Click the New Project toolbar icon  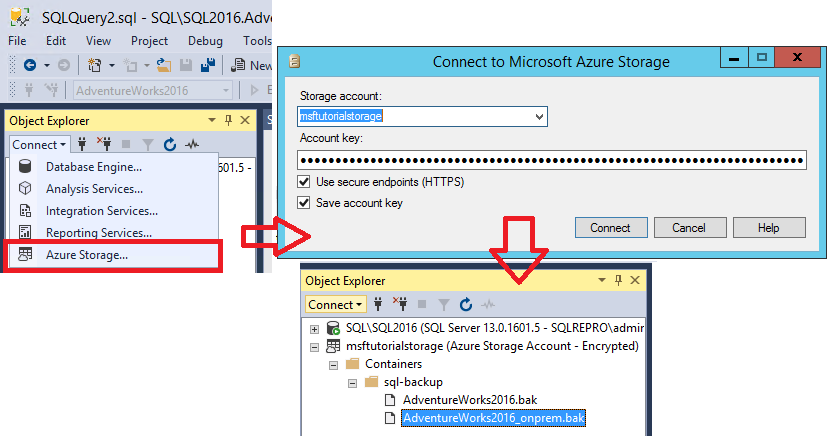[94, 65]
